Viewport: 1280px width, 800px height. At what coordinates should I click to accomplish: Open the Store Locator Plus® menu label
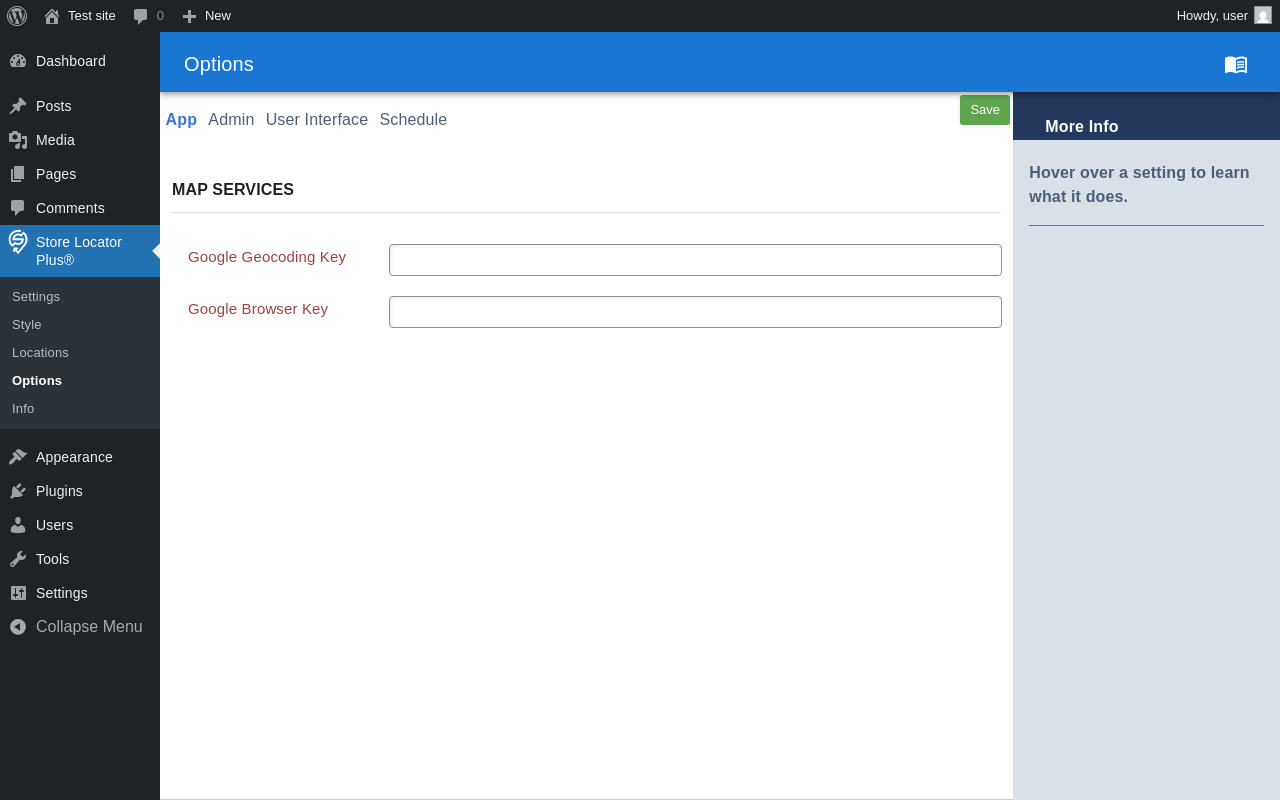pyautogui.click(x=79, y=251)
